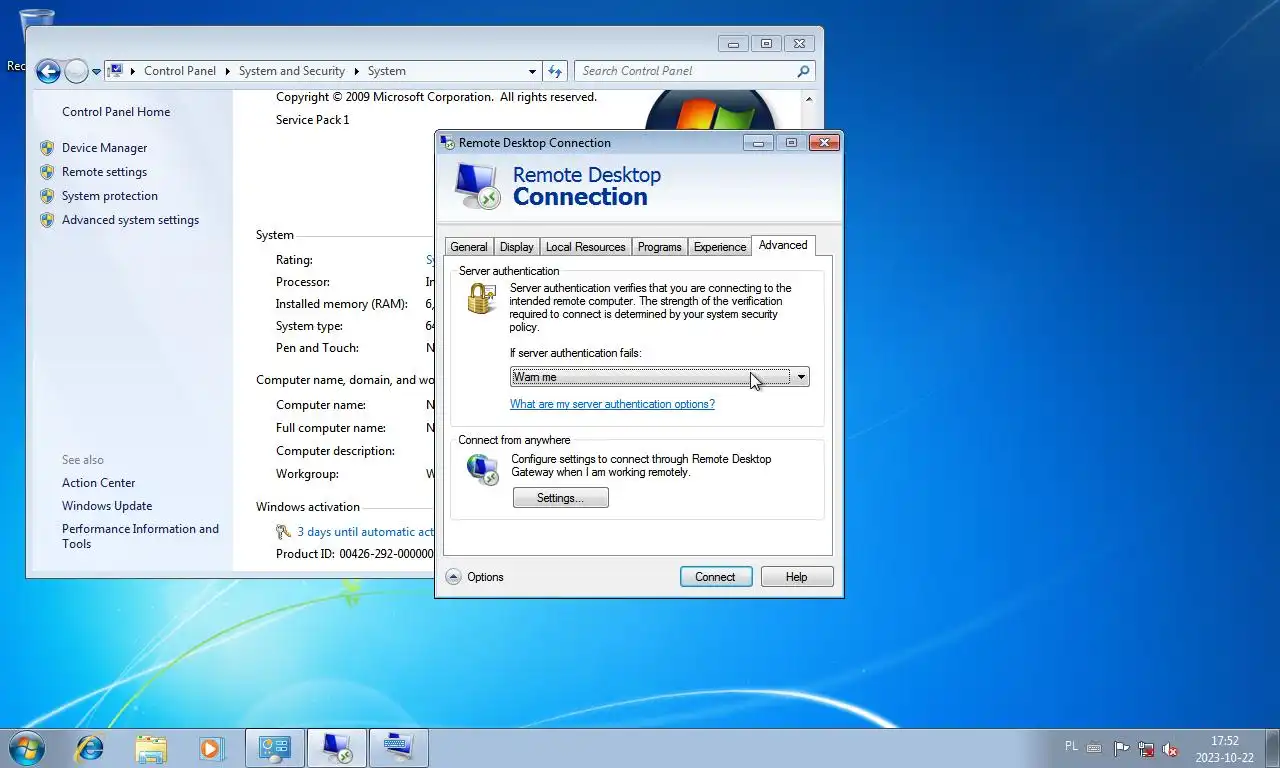Click the computer icon in address bar
This screenshot has height=768, width=1280.
(x=116, y=71)
